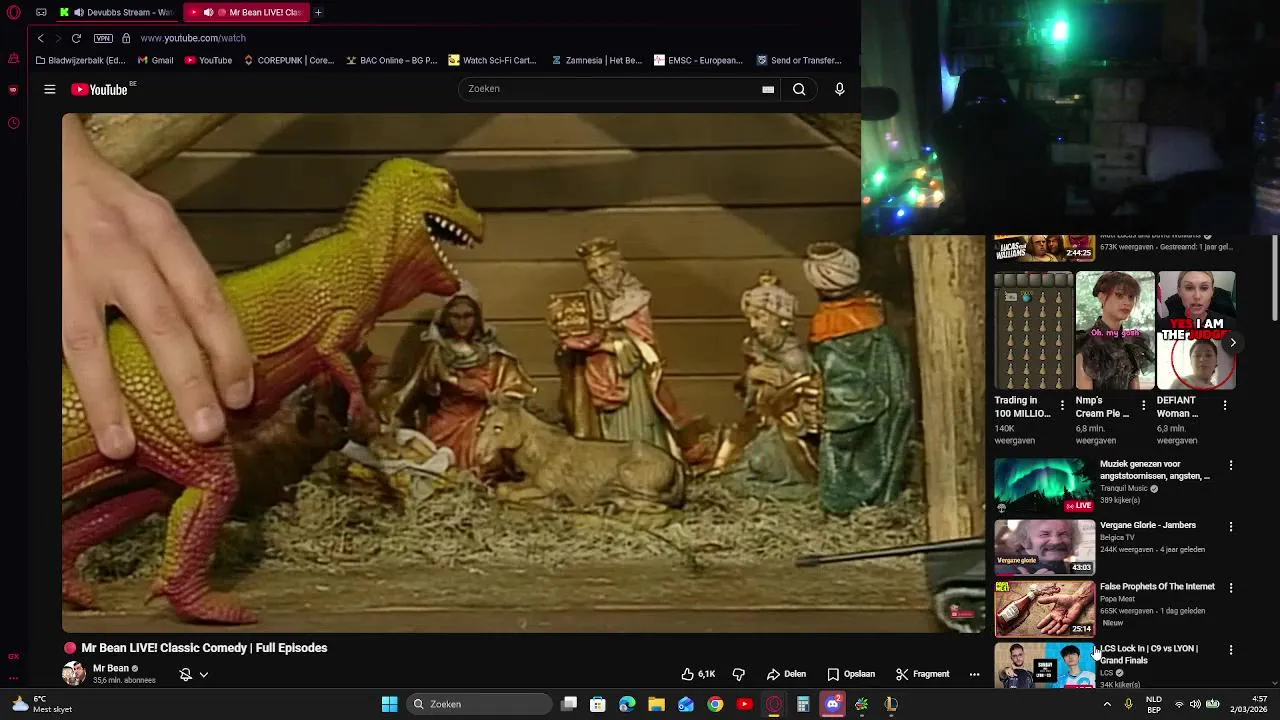Viewport: 1280px width, 720px height.
Task: Open the Mr Bean channel name link
Action: (x=111, y=668)
